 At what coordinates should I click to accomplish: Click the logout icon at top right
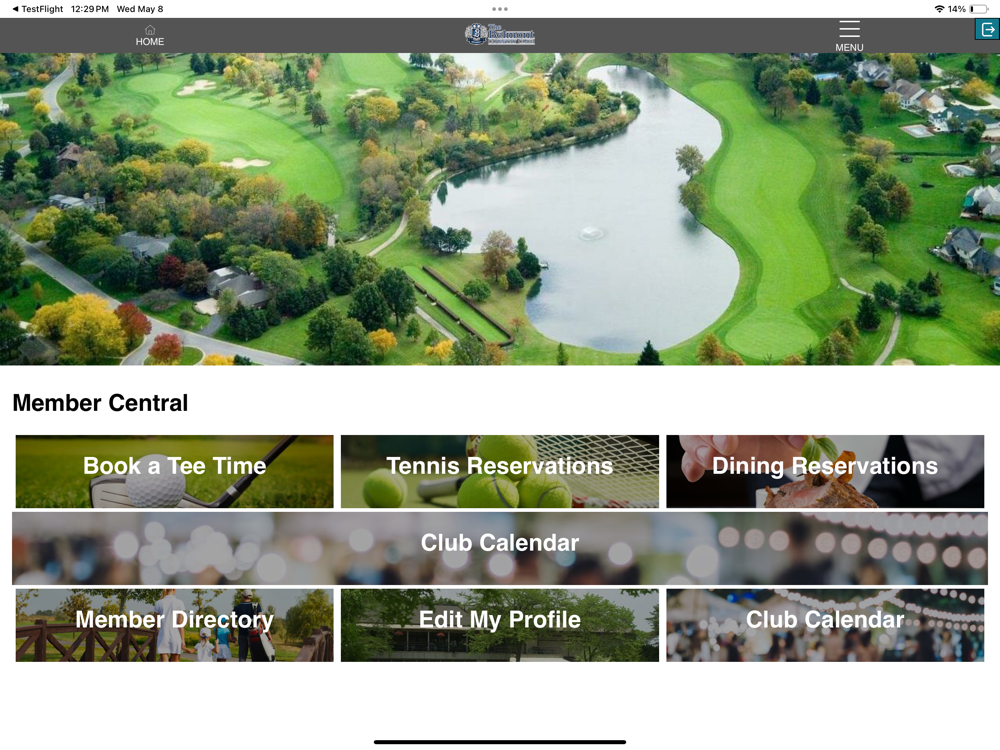tap(987, 29)
